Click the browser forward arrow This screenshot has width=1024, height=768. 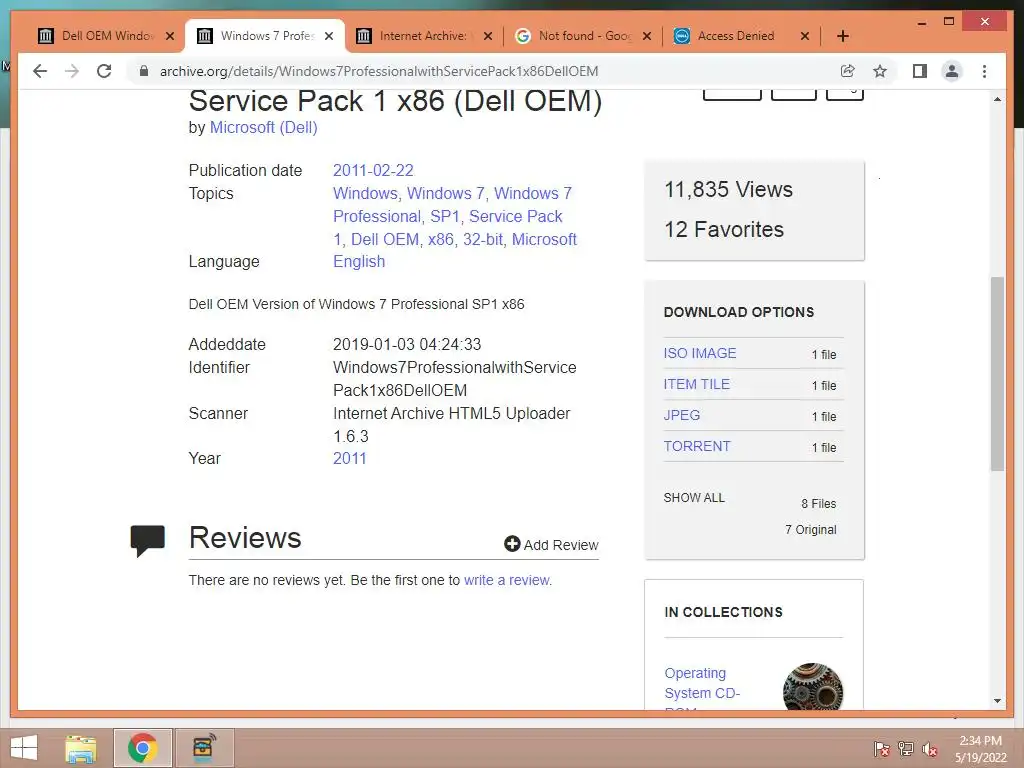coord(72,71)
